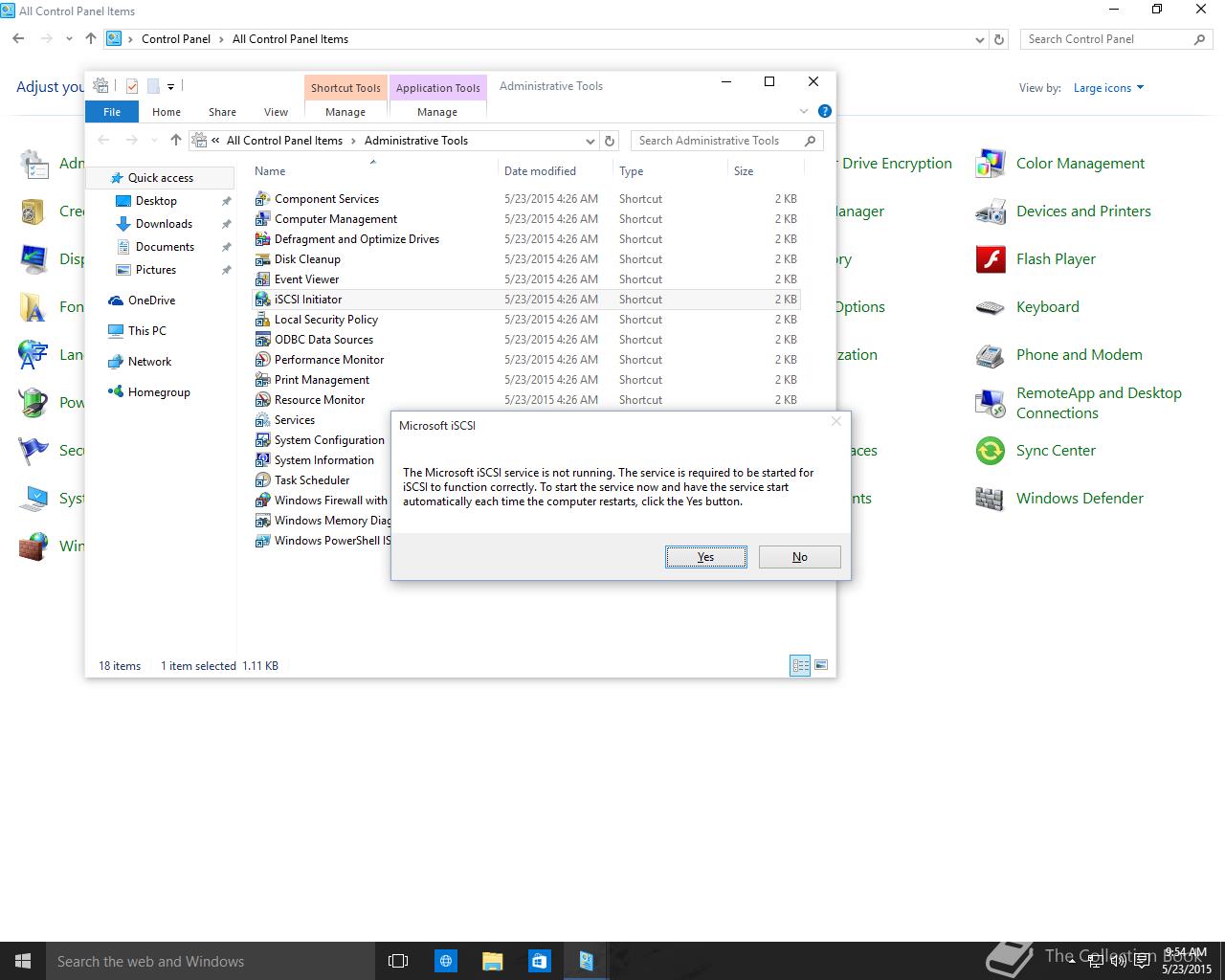The height and width of the screenshot is (980, 1225).
Task: Click in the Search Control Panel box
Action: click(x=1116, y=39)
